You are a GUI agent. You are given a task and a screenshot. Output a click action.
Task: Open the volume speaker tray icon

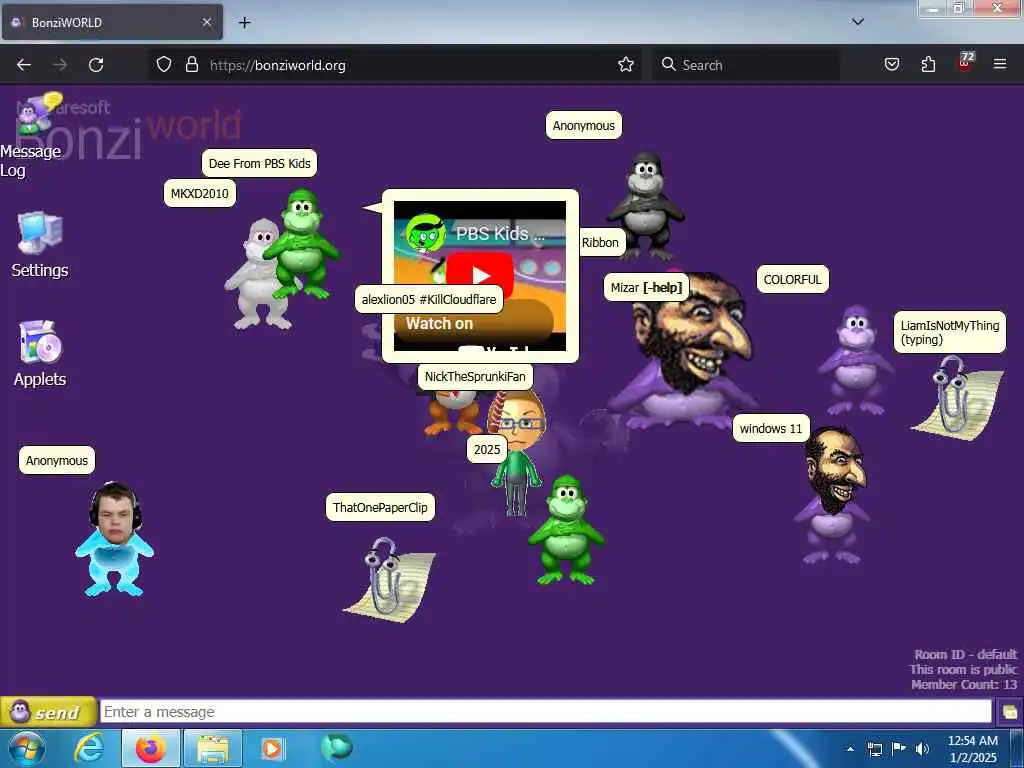point(922,749)
